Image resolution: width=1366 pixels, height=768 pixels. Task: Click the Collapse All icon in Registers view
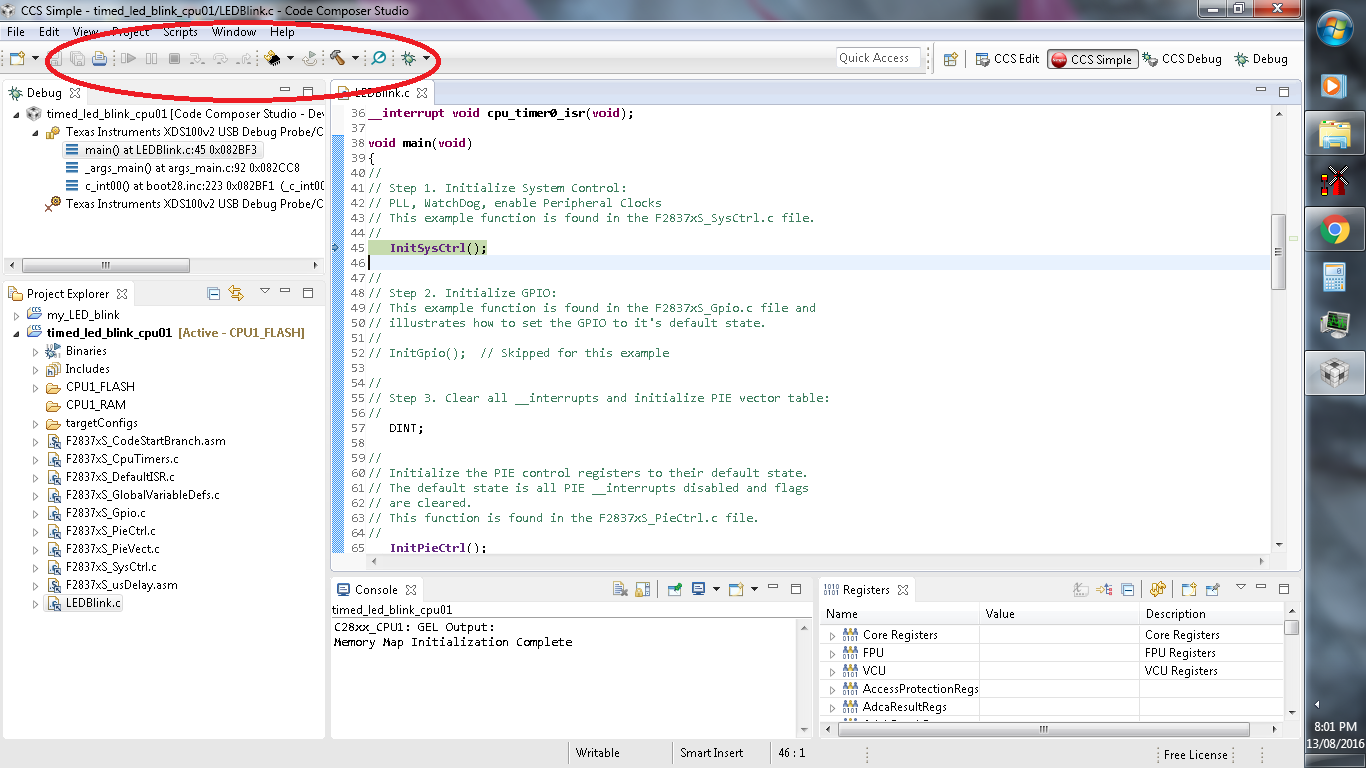1127,589
